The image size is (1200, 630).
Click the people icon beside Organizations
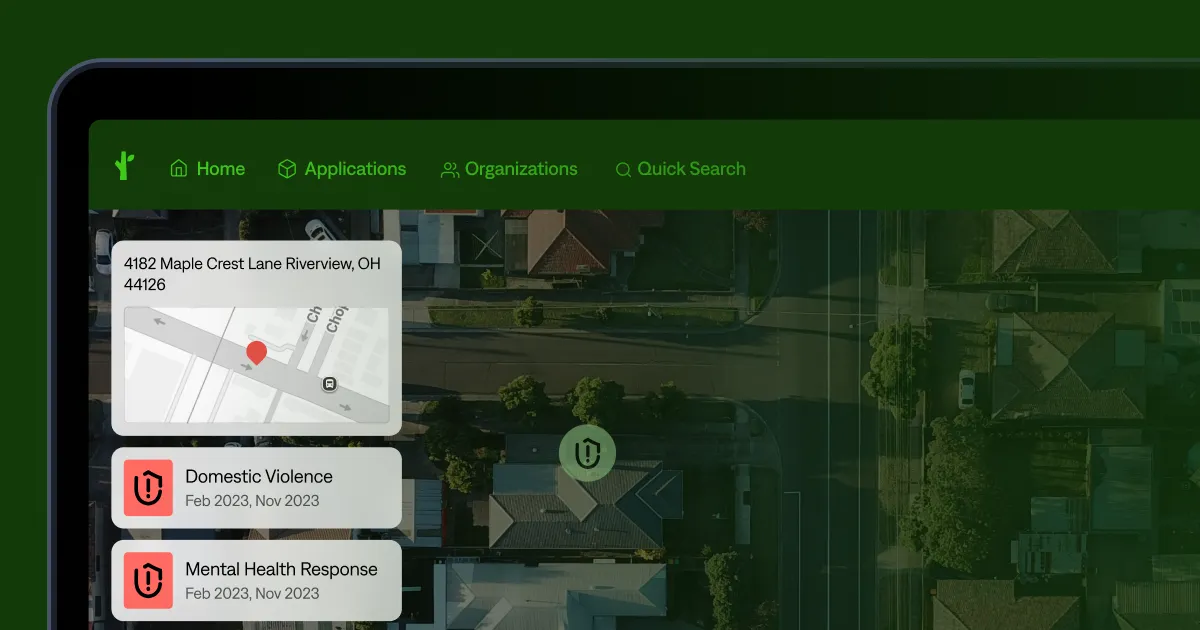(450, 170)
